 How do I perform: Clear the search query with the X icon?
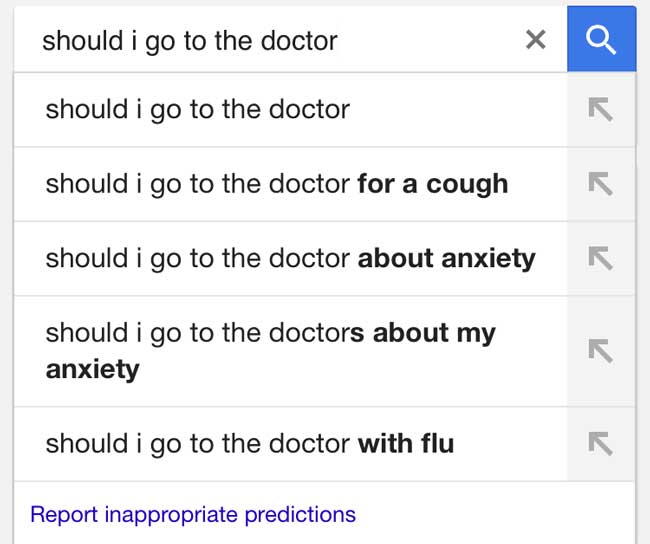coord(536,40)
